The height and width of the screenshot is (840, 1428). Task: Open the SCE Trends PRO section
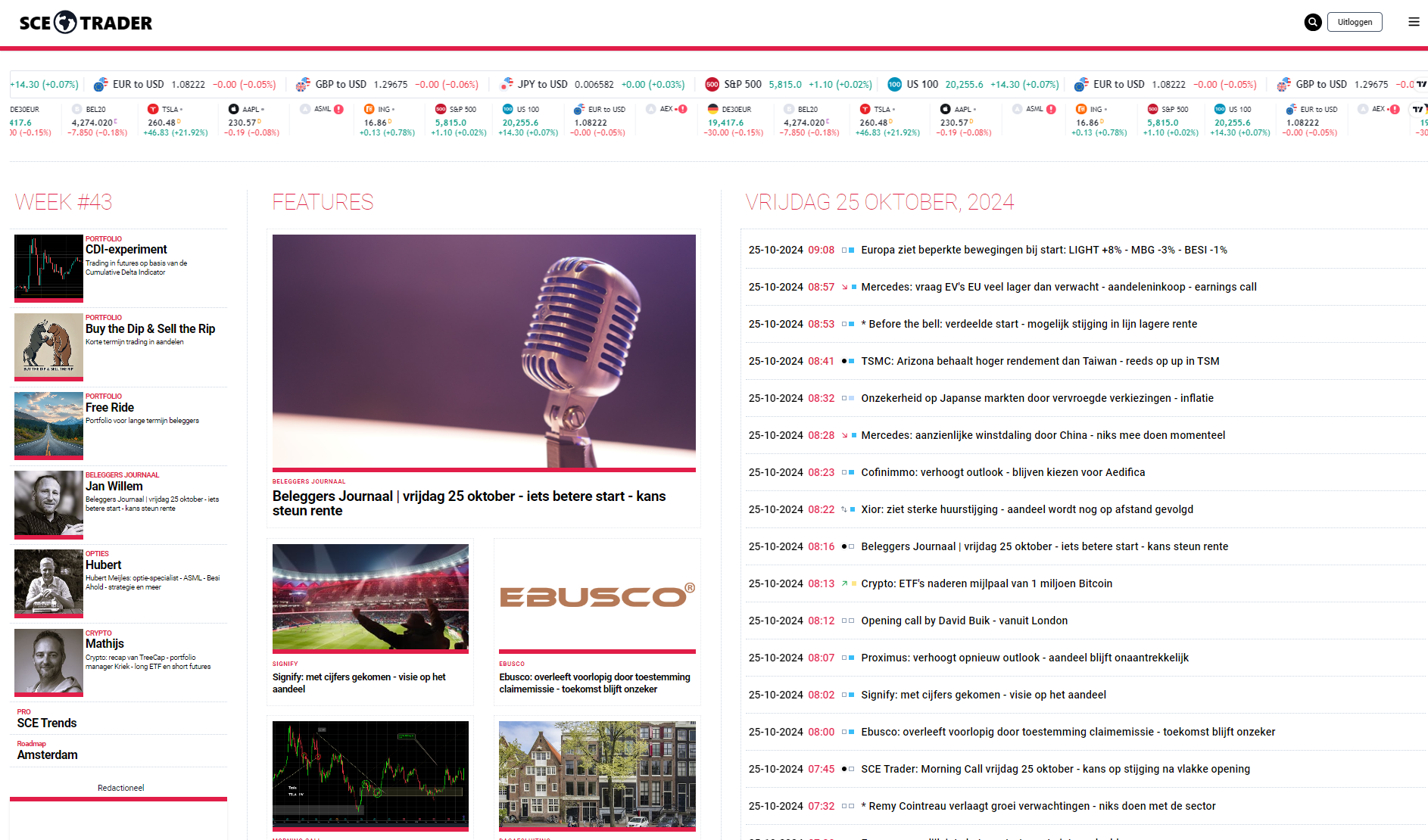pos(46,723)
